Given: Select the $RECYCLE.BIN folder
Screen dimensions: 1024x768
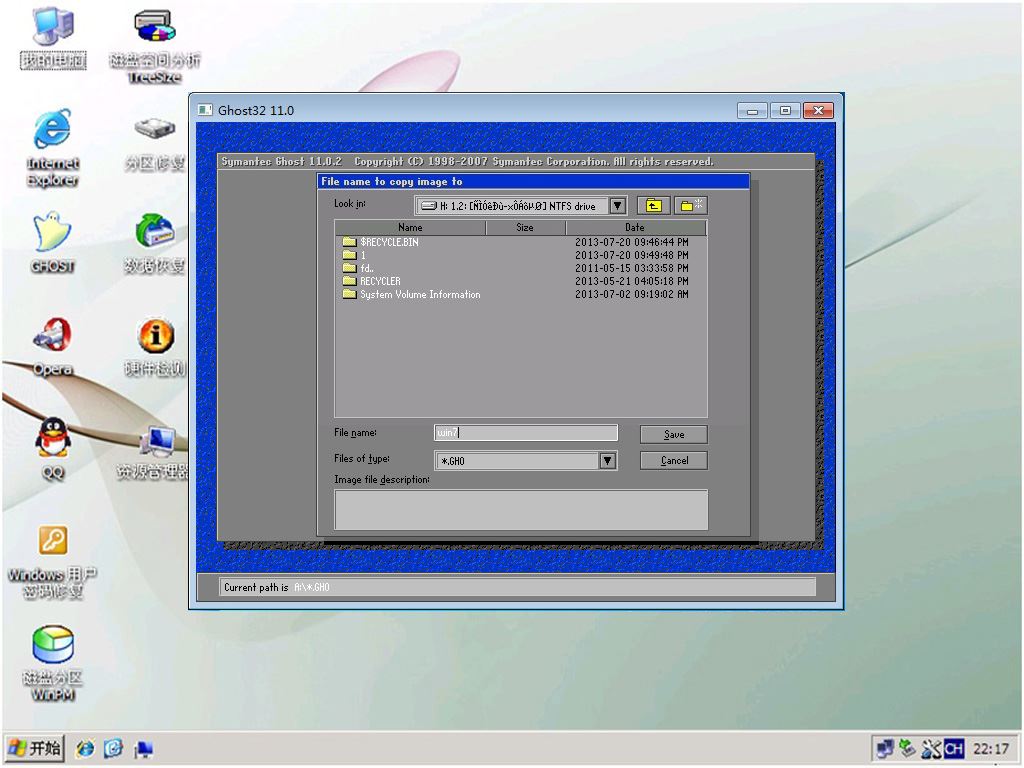Looking at the screenshot, I should click(x=381, y=242).
